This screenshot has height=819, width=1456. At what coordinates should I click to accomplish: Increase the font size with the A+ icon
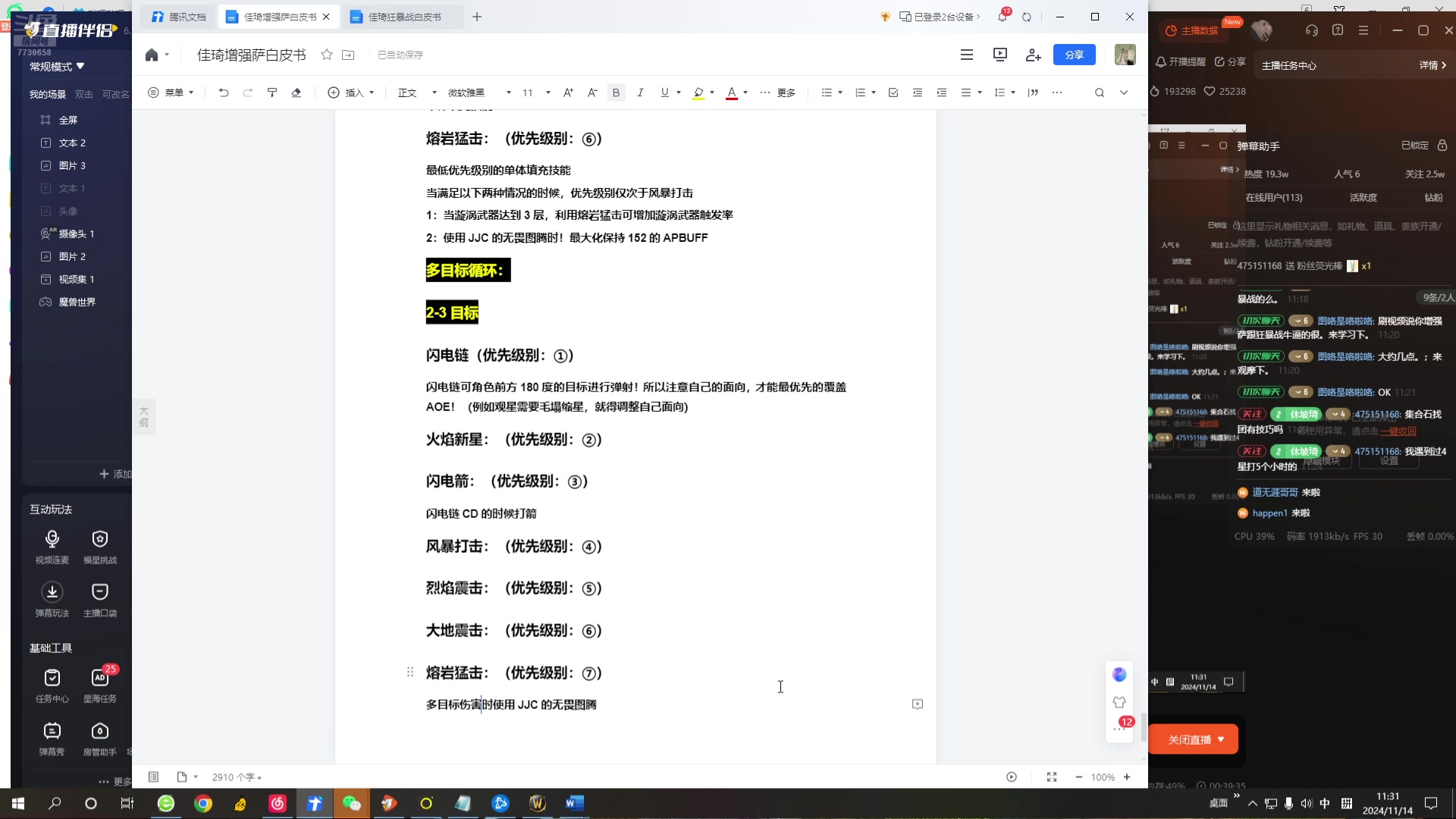(568, 93)
